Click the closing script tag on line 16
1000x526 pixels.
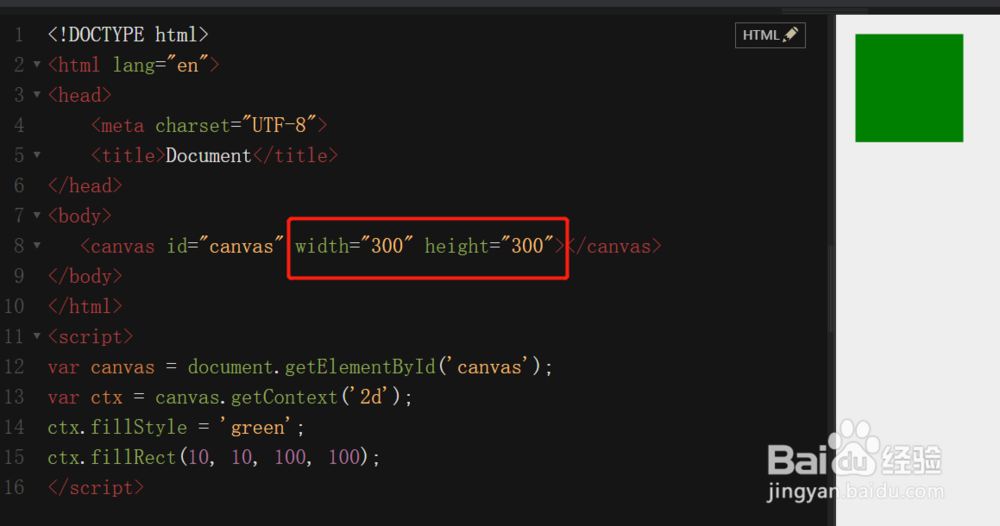point(96,488)
